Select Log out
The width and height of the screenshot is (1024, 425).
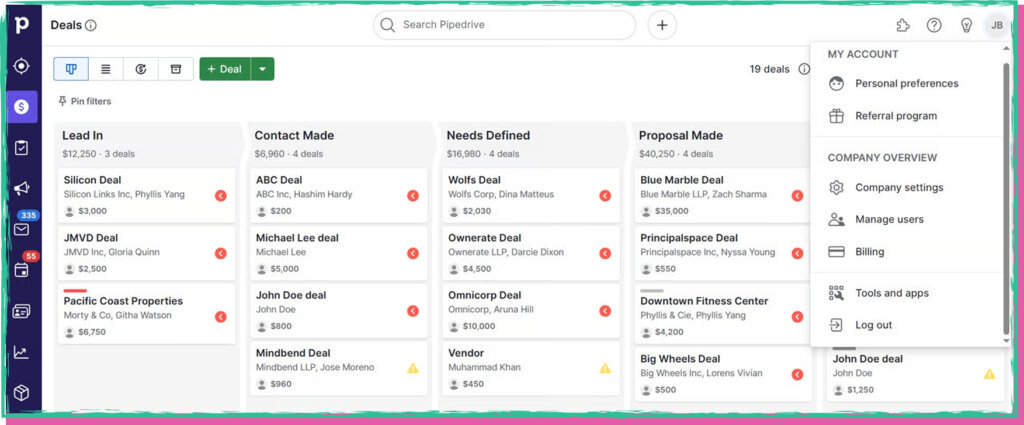[x=907, y=325]
